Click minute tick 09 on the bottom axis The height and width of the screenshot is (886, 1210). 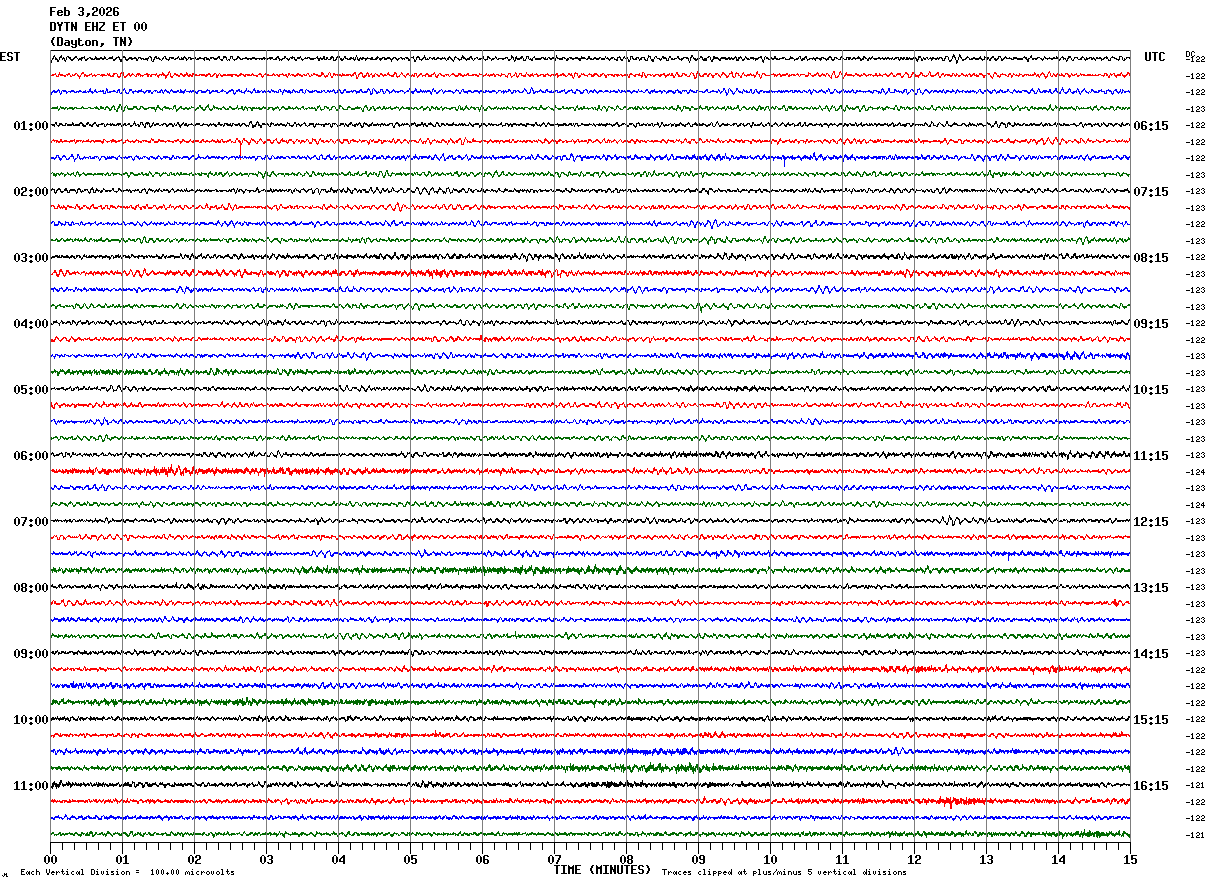[698, 859]
